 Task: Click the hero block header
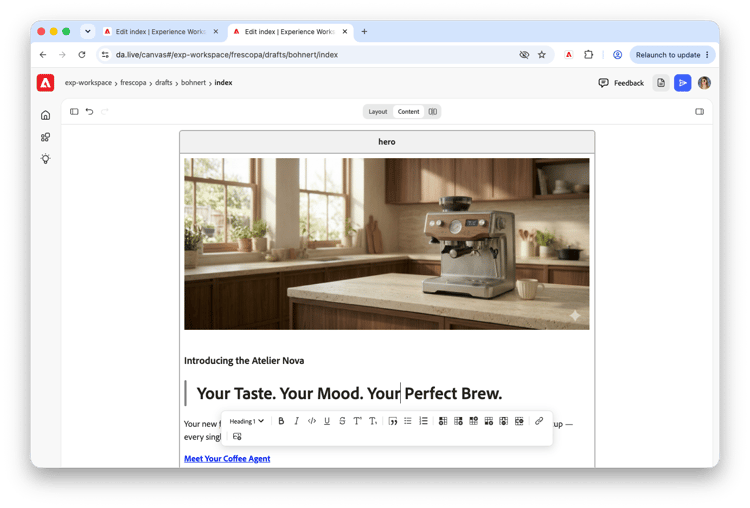[387, 142]
